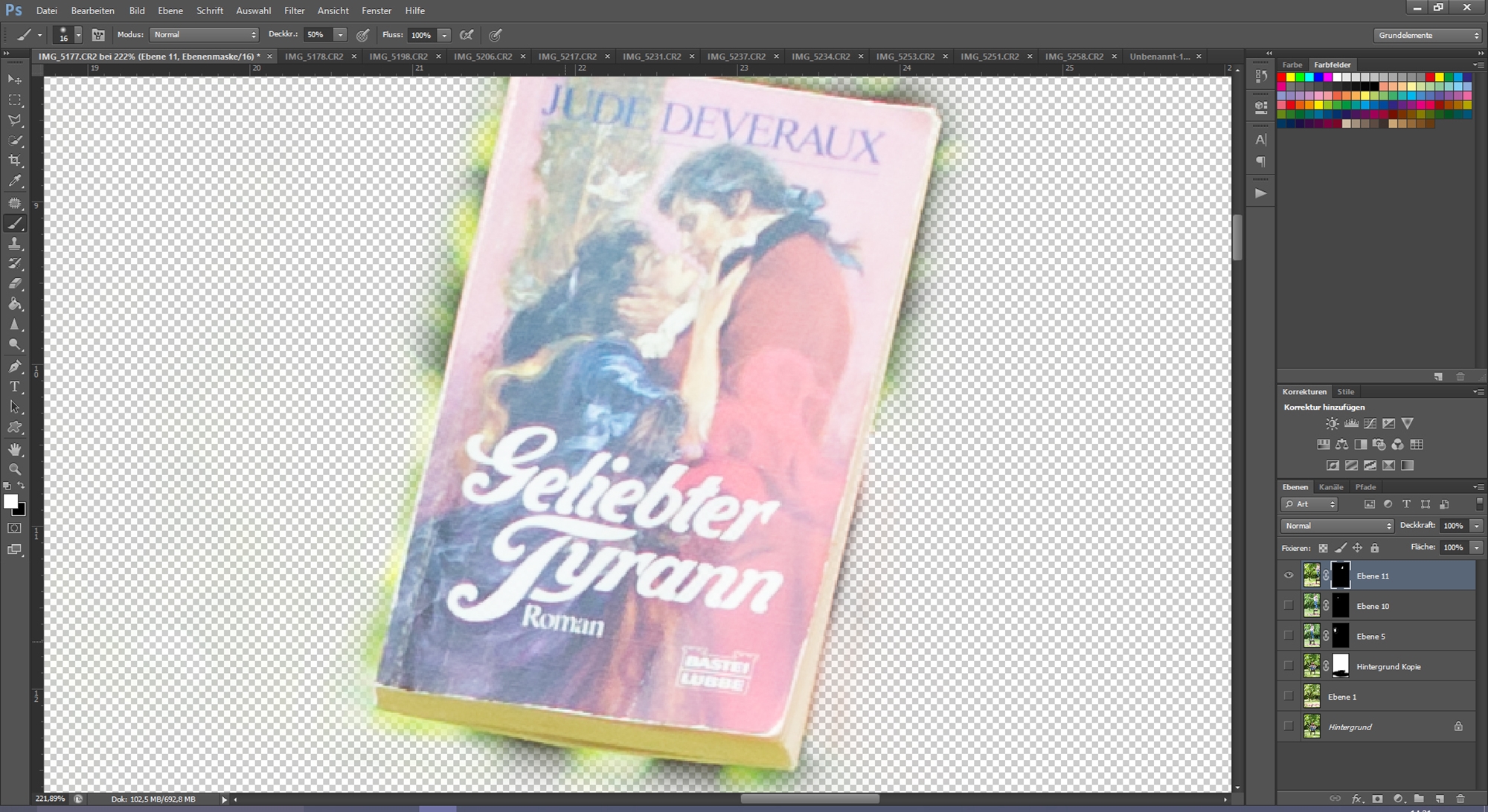Screen dimensions: 1488x812
Task: Hide the Ebene 11 layer
Action: pos(1289,576)
